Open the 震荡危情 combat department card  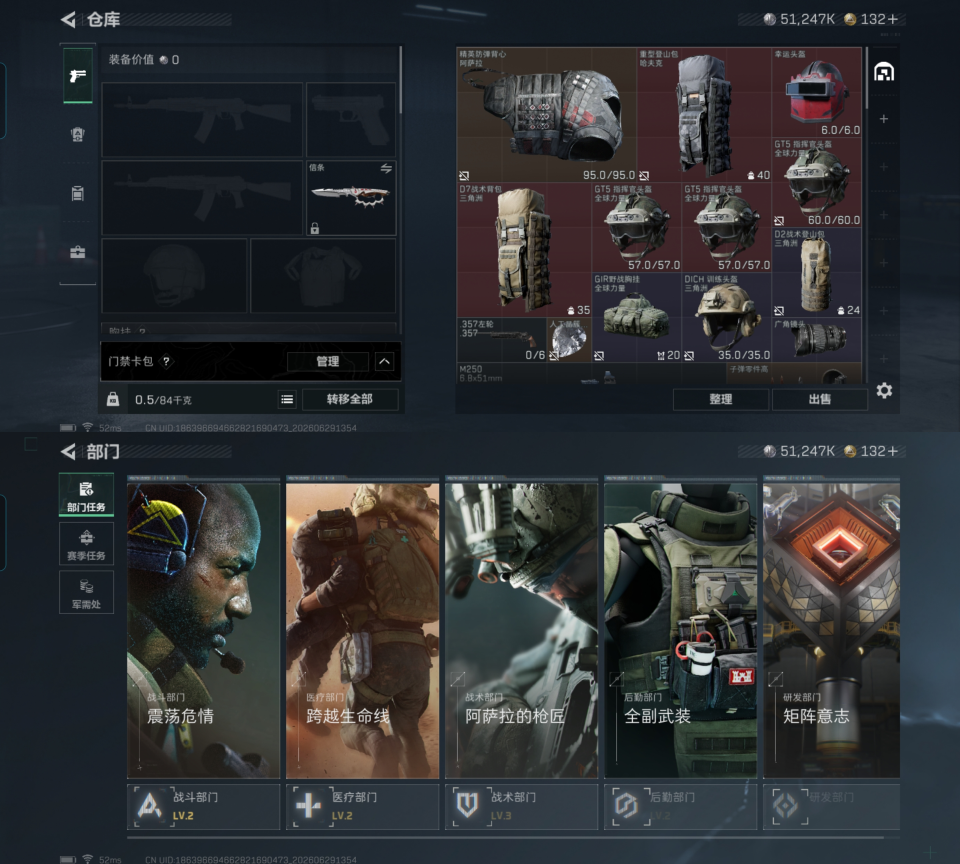point(203,628)
